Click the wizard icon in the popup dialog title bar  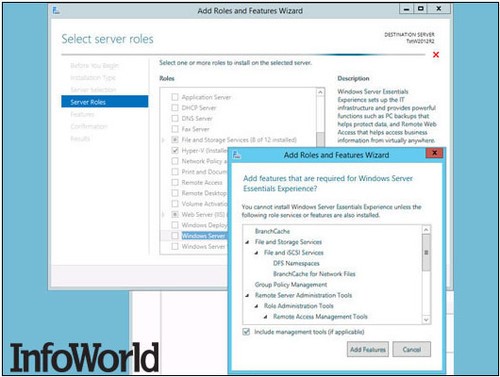(x=237, y=155)
